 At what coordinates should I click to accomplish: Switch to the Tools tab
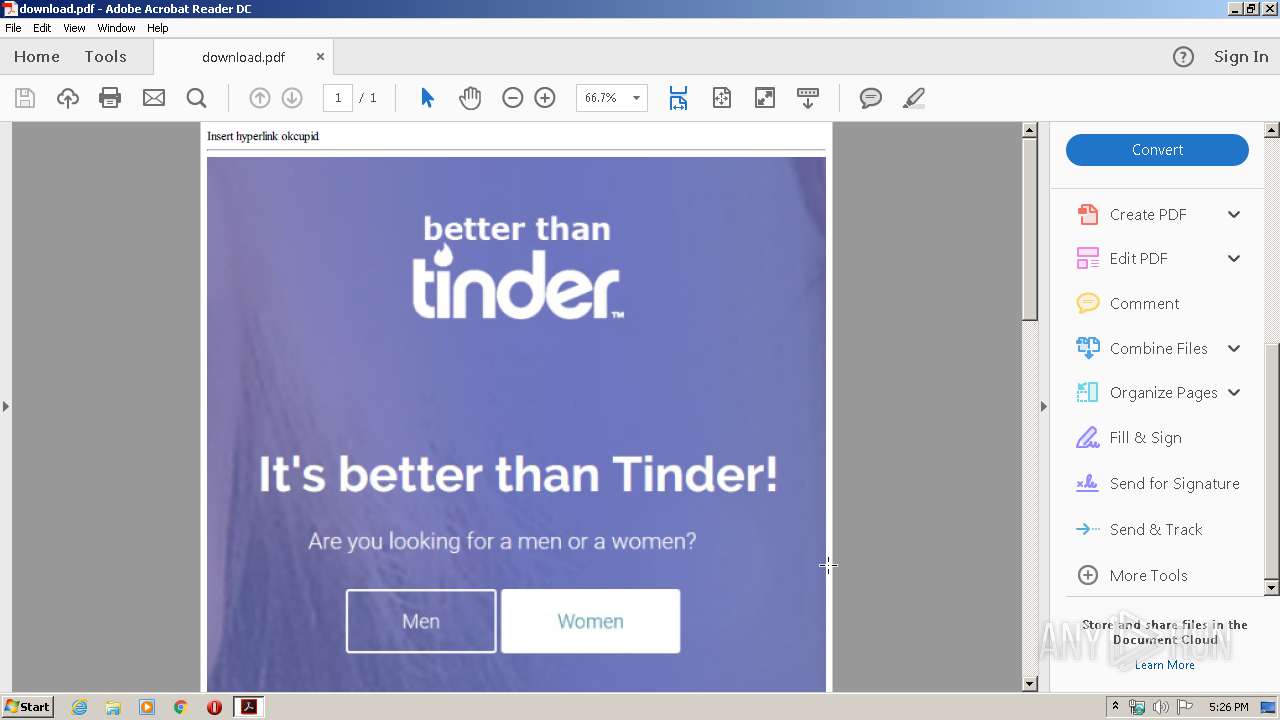point(105,57)
